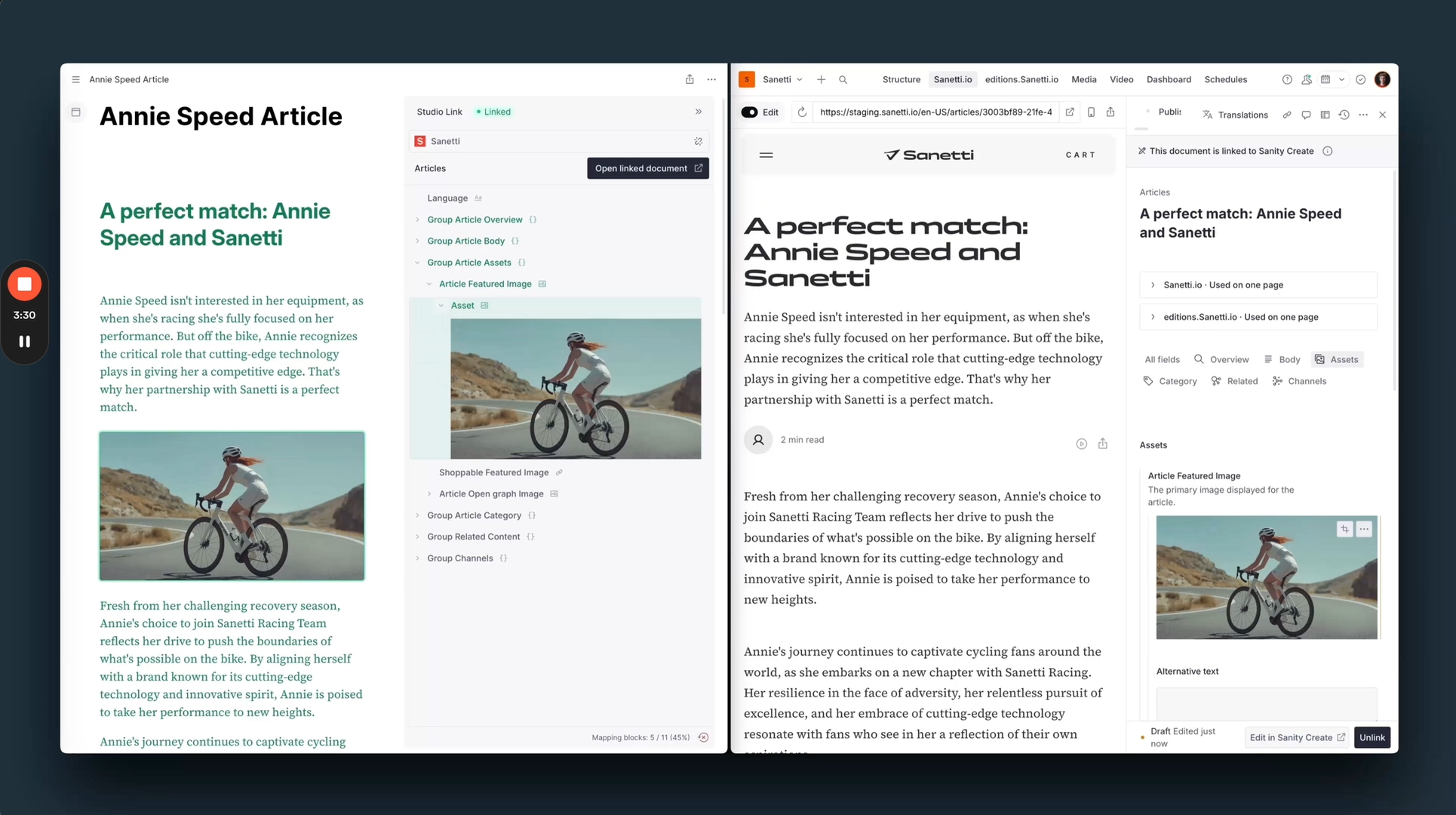Expand Group Article Overview
This screenshot has height=815, width=1456.
click(418, 220)
